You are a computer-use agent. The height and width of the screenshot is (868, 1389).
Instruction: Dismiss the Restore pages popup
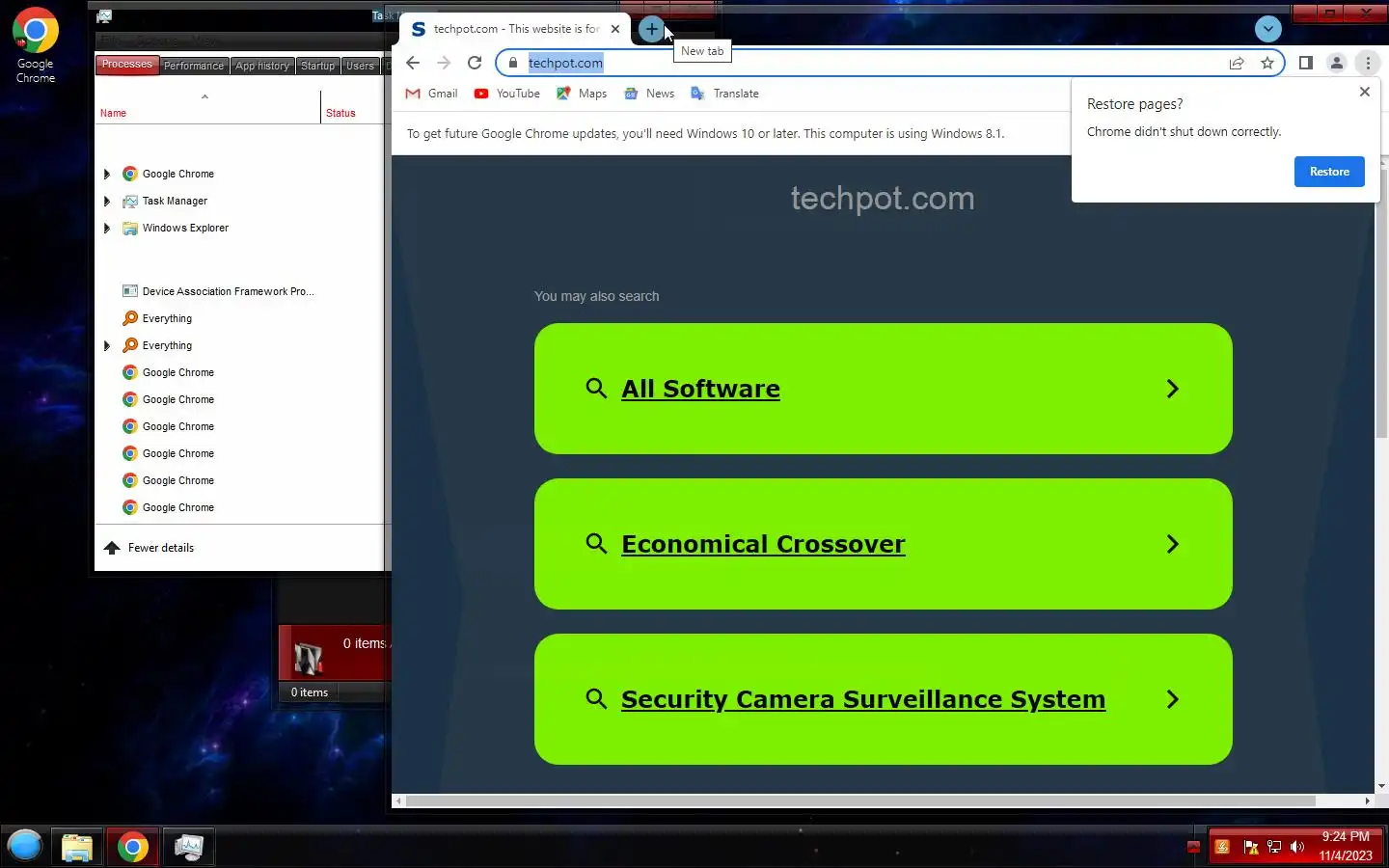pos(1364,92)
